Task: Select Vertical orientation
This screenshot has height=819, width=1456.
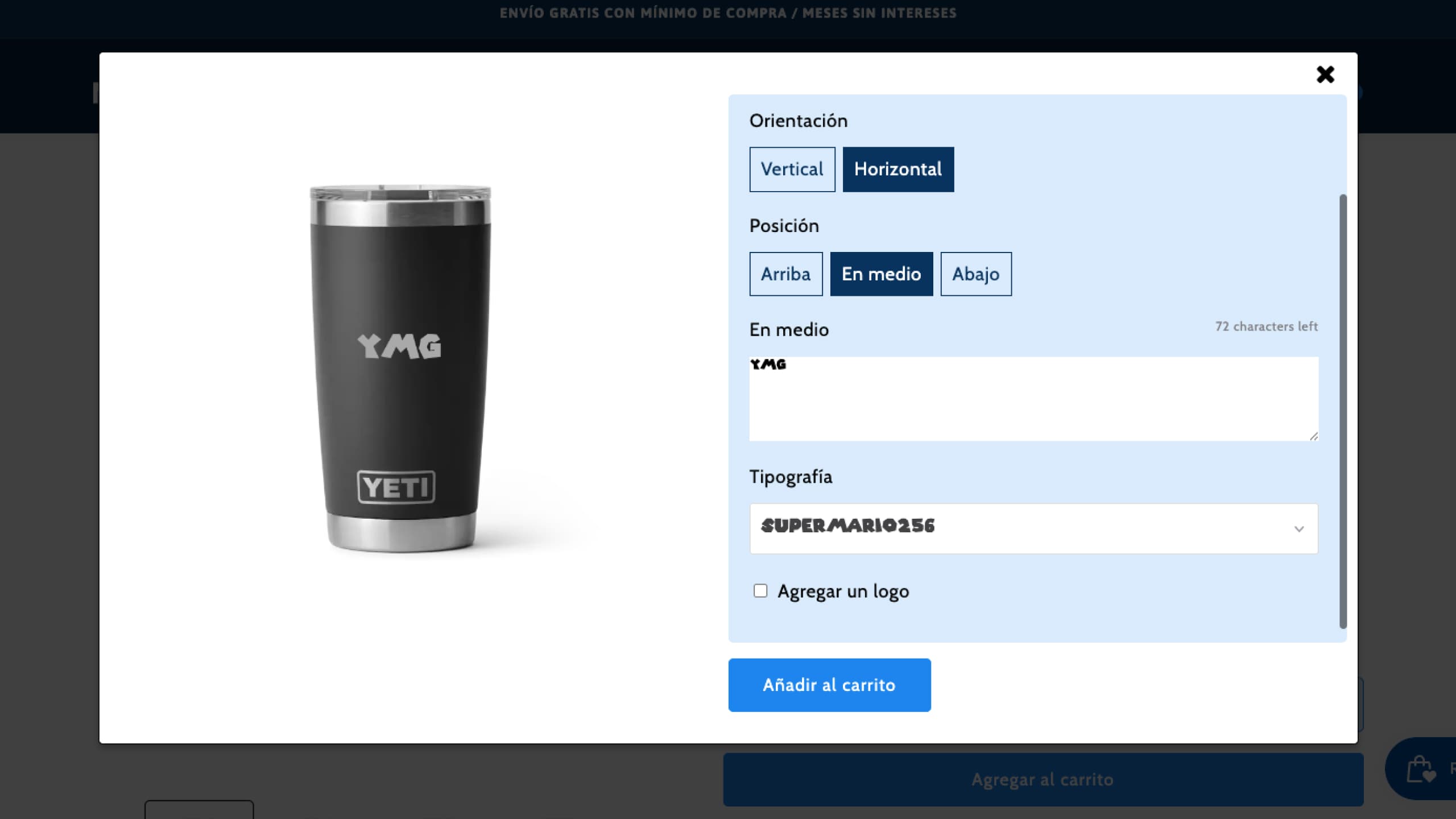Action: click(x=792, y=169)
